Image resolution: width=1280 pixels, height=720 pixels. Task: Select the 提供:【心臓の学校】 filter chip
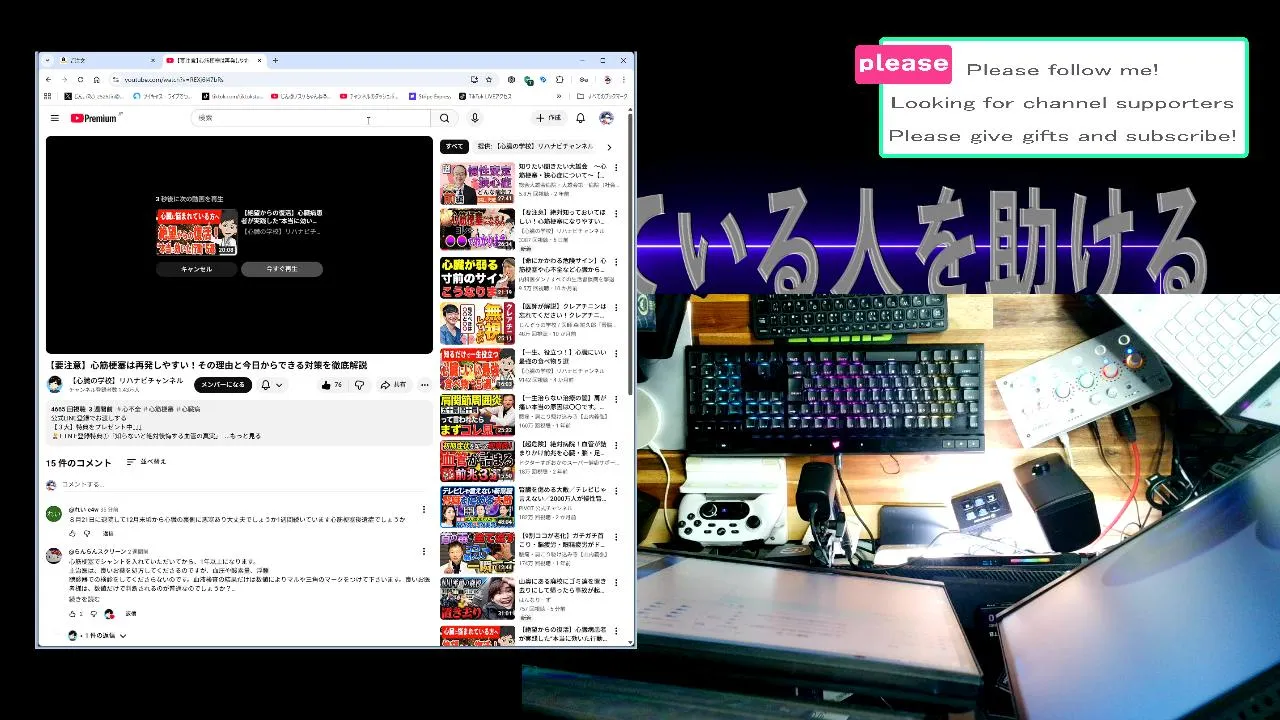(x=535, y=146)
